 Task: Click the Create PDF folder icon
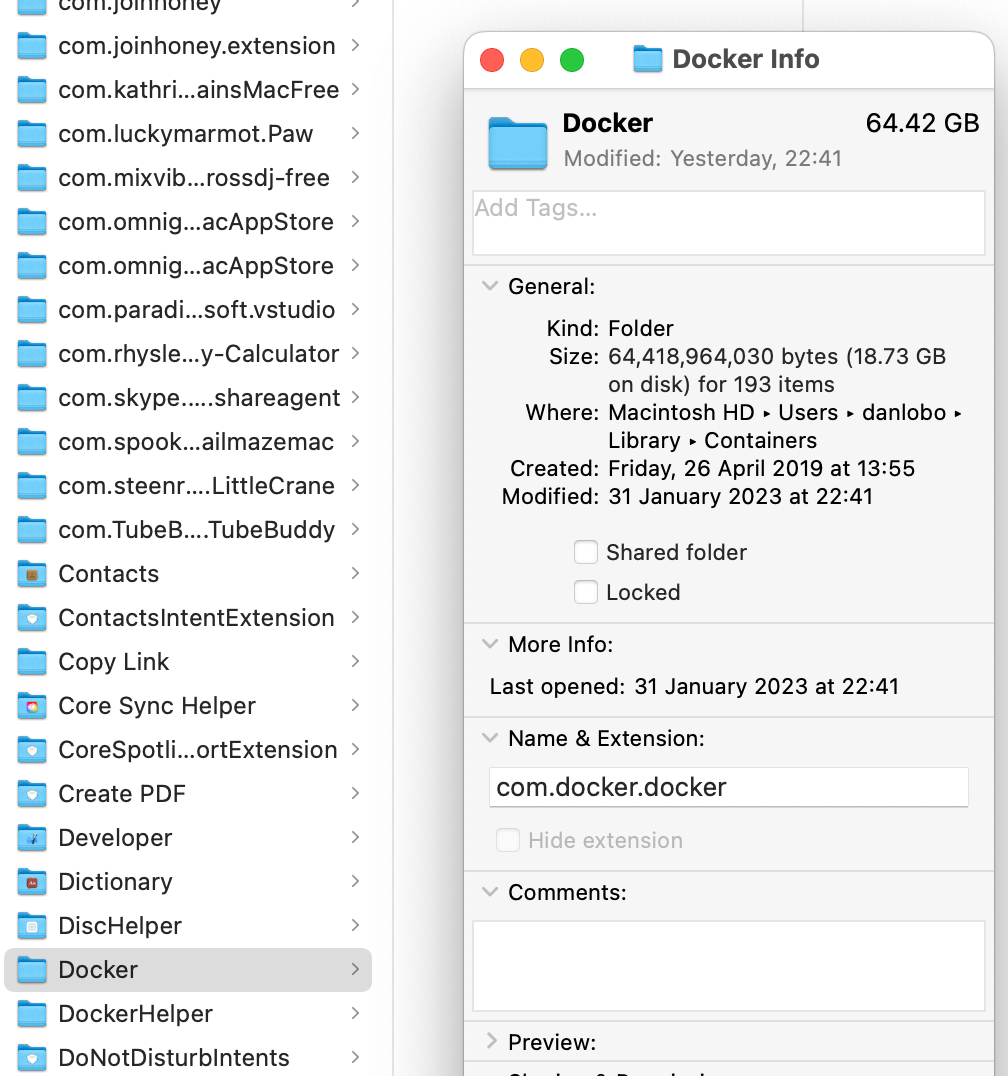coord(32,794)
